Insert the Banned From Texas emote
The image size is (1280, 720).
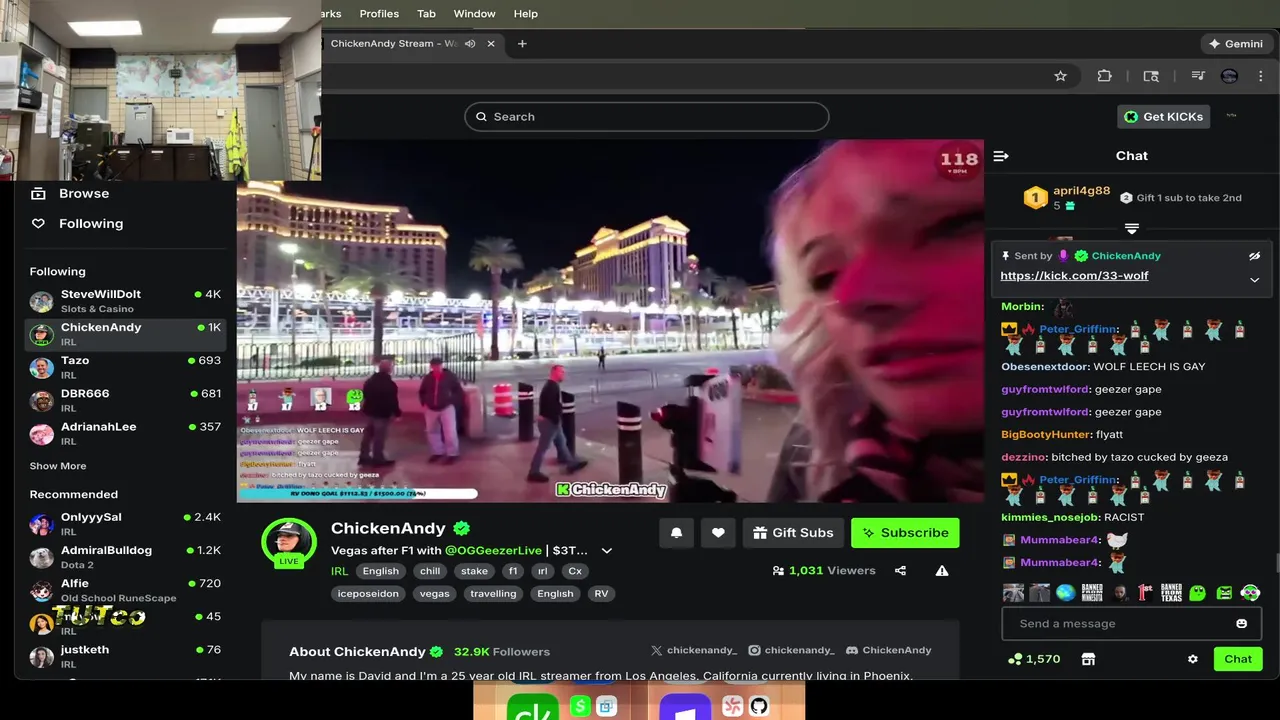click(x=1171, y=593)
